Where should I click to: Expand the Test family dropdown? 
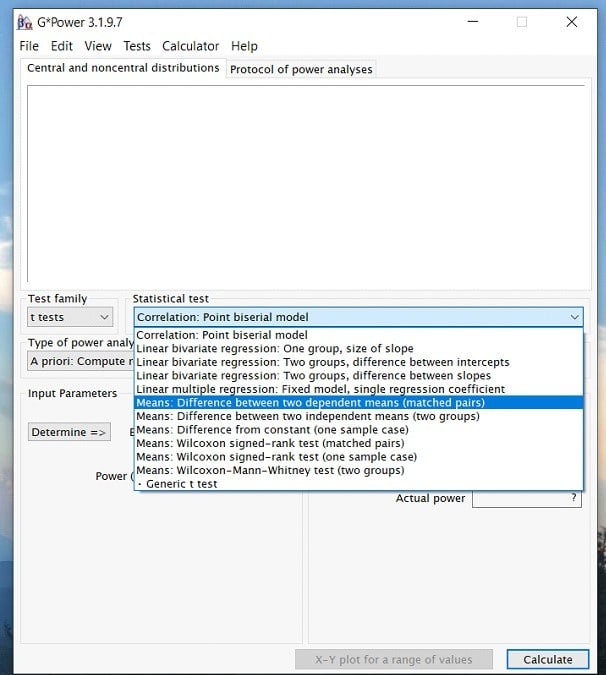pyautogui.click(x=70, y=317)
